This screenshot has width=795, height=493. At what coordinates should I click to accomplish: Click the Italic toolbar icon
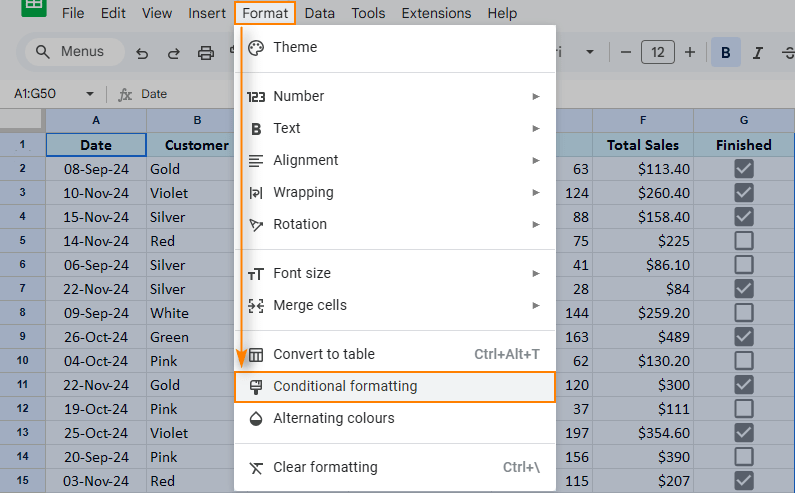point(757,52)
